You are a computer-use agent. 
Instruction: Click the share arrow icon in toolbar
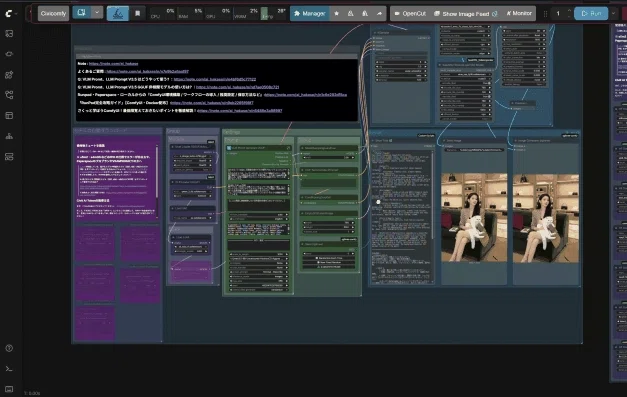[x=379, y=14]
